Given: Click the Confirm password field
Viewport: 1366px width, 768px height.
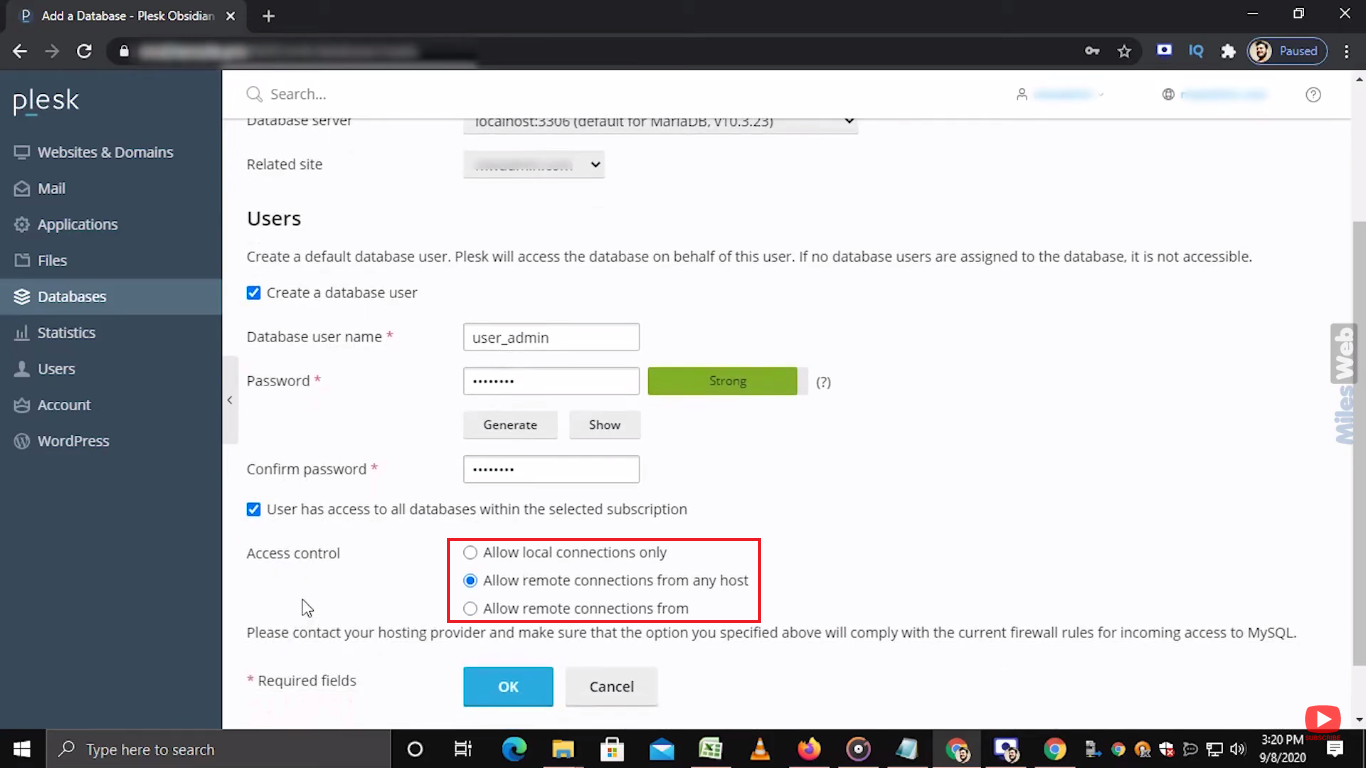Looking at the screenshot, I should click(551, 469).
